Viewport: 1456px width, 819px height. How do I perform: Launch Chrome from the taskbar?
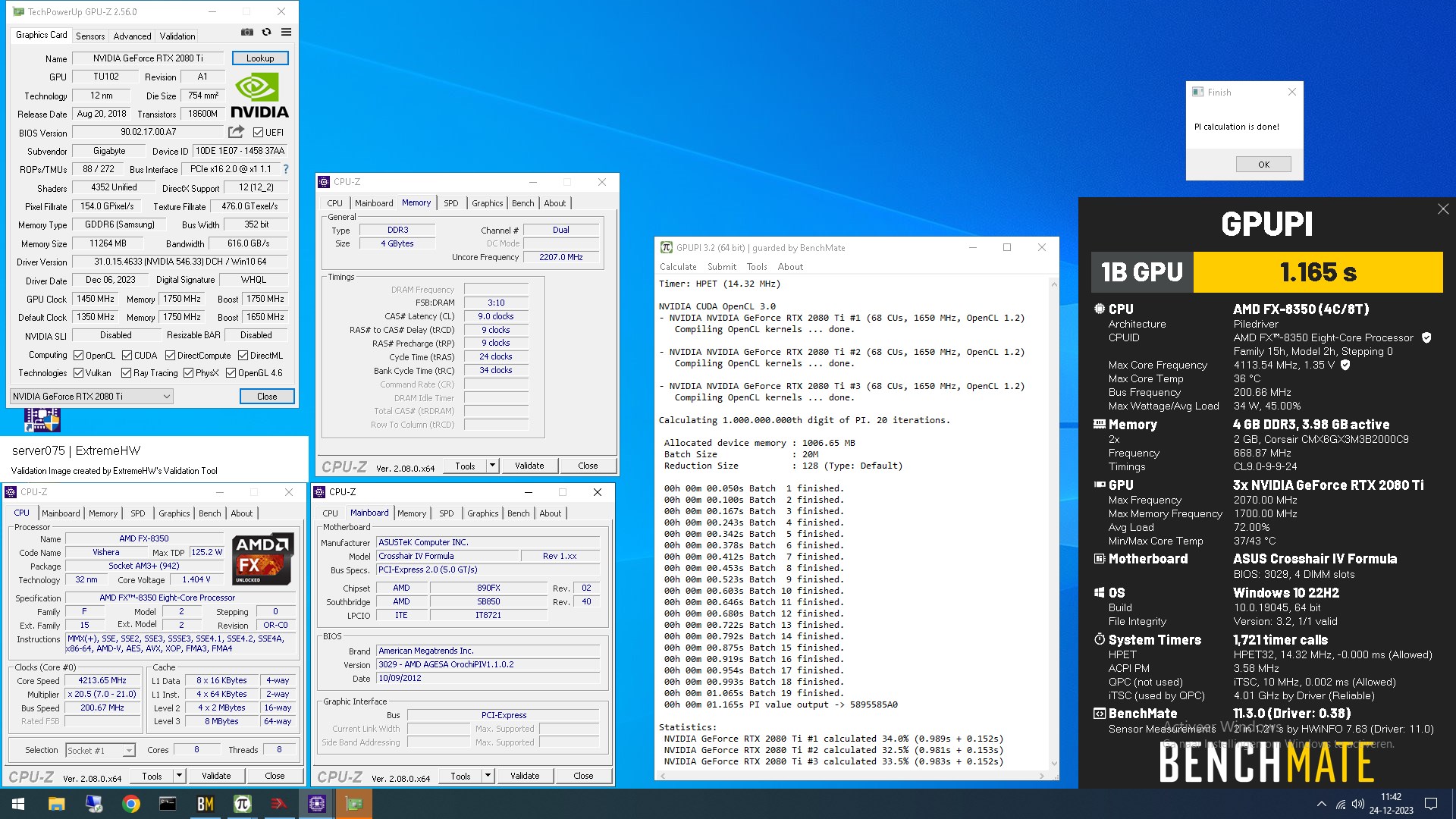click(x=130, y=804)
